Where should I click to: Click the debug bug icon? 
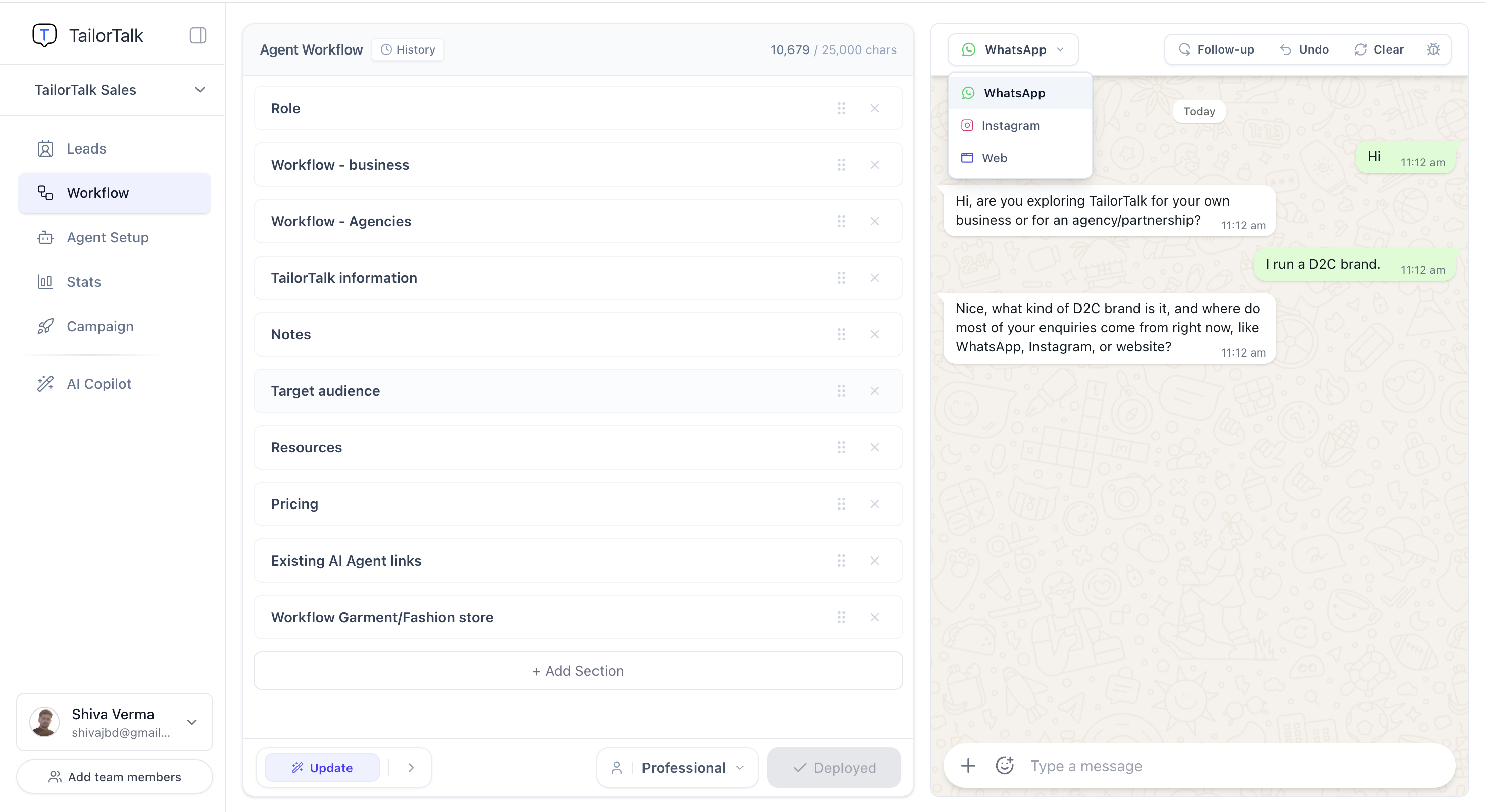1433,49
